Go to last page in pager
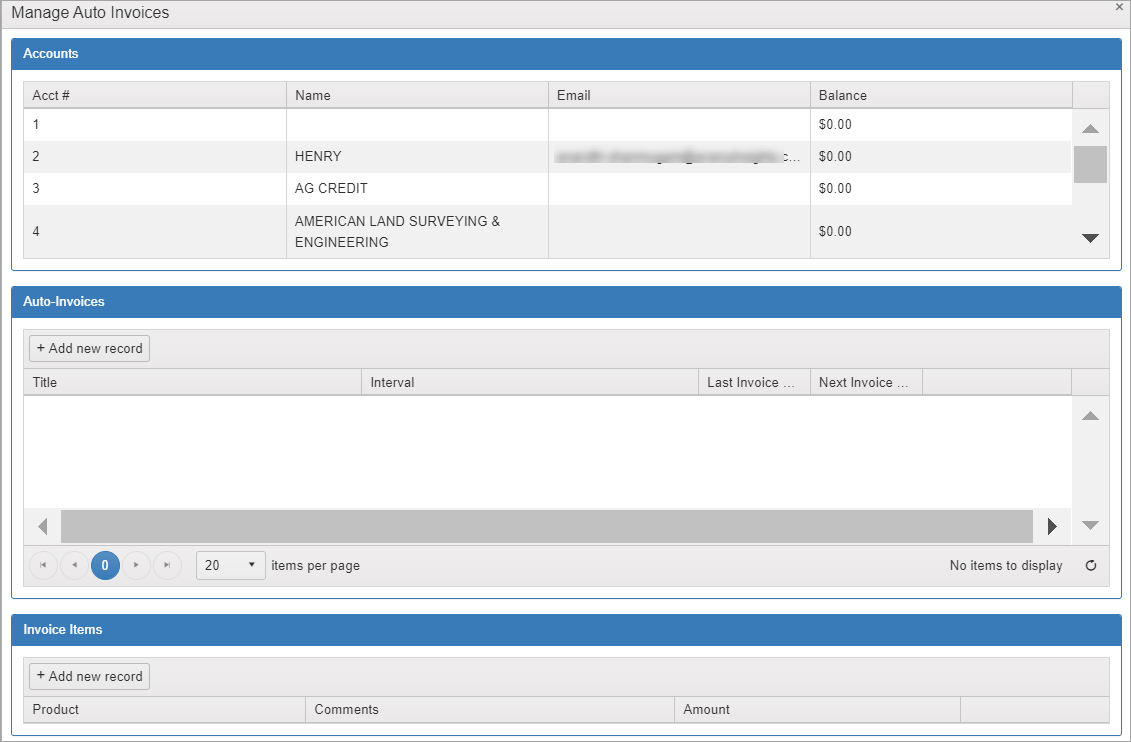Viewport: 1131px width, 742px height. pyautogui.click(x=167, y=566)
